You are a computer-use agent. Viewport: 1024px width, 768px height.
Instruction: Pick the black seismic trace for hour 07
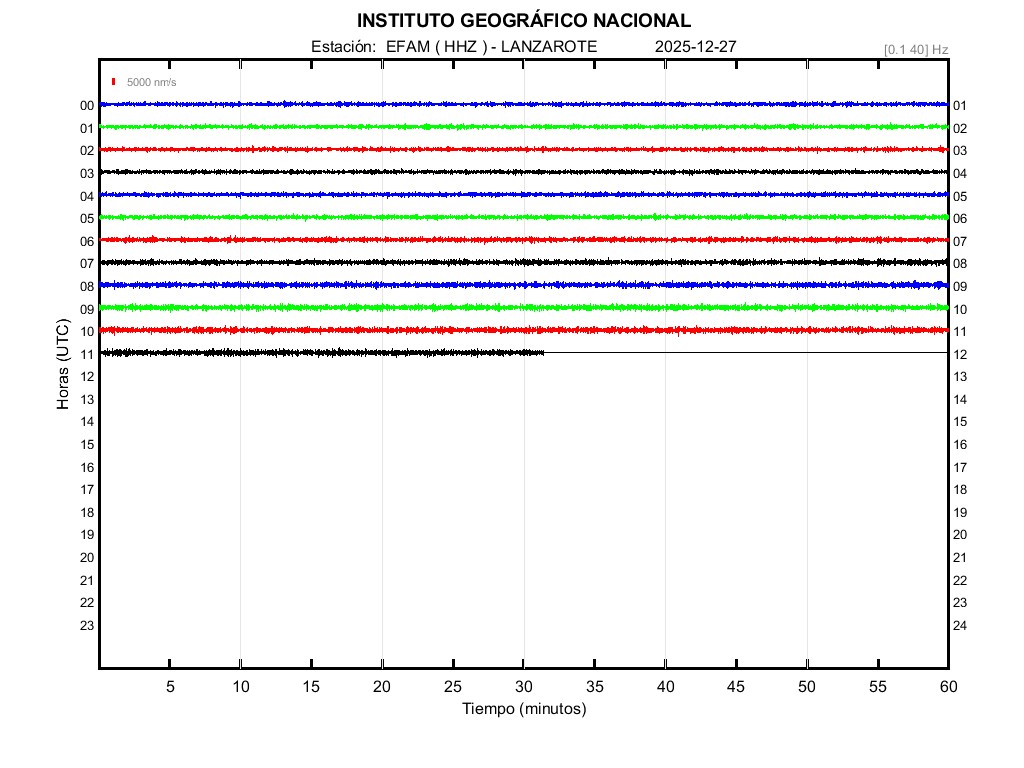(500, 262)
